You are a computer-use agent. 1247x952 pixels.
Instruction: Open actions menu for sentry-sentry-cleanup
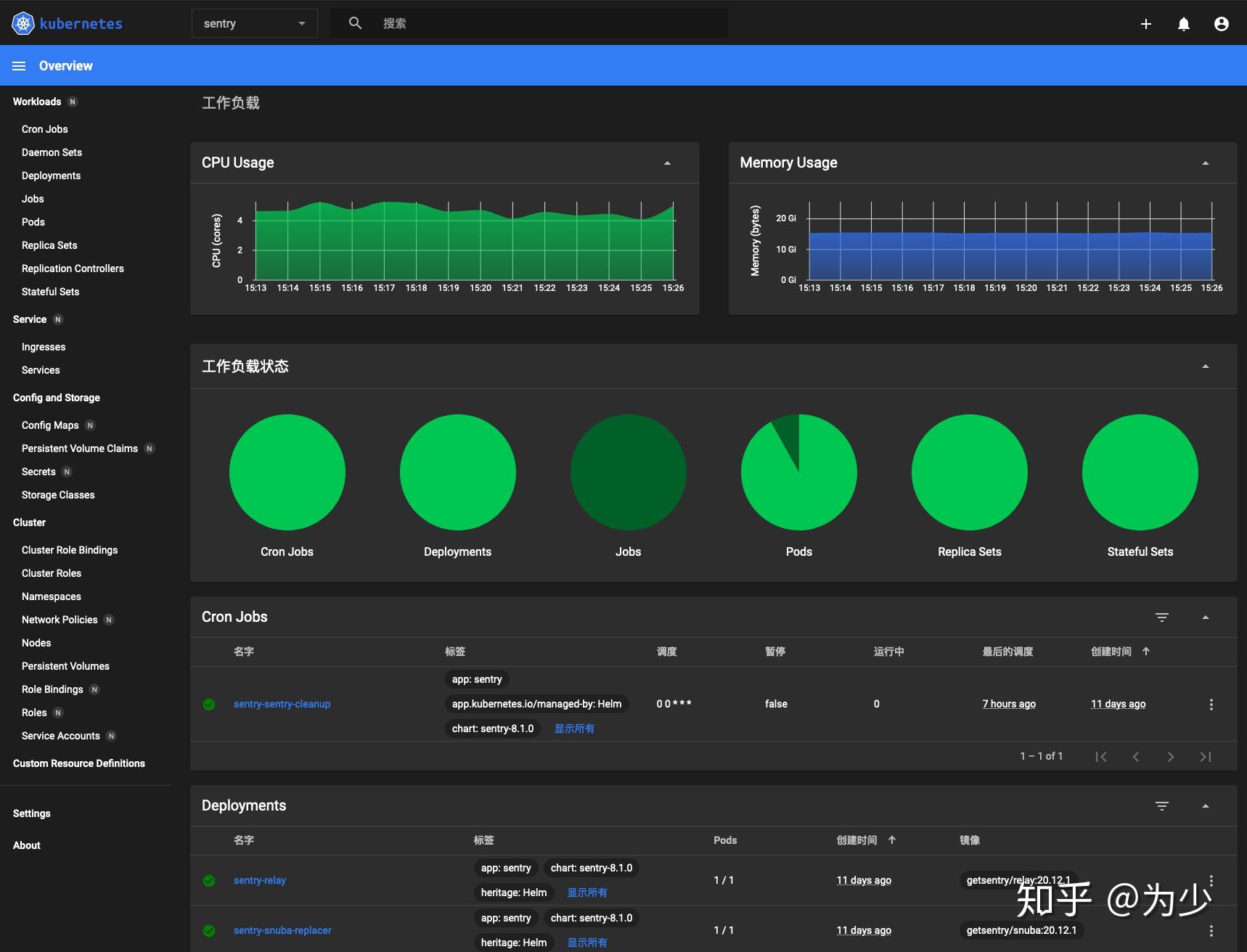coord(1211,705)
